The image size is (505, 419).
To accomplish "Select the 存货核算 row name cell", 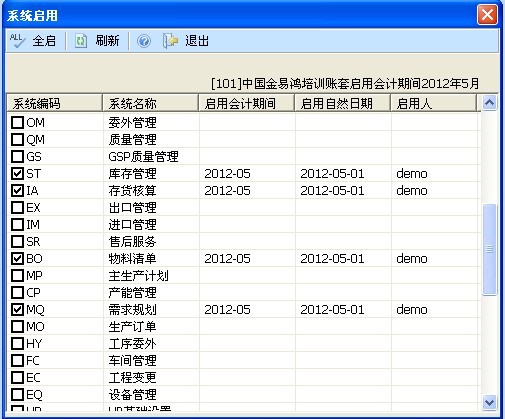I will pos(151,190).
